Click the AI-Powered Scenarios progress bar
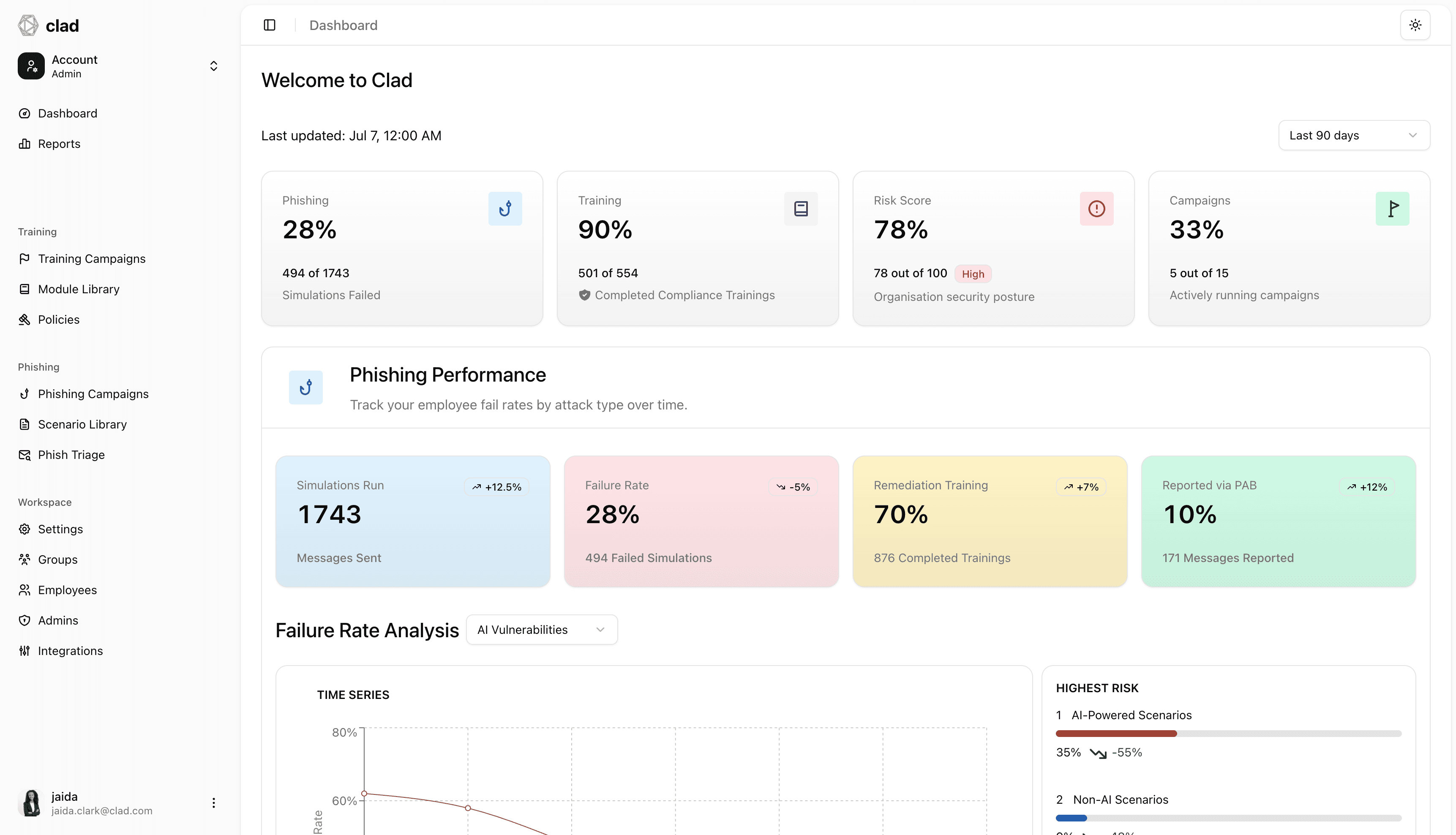Screen dimensions: 1456x835 pyautogui.click(x=1228, y=734)
